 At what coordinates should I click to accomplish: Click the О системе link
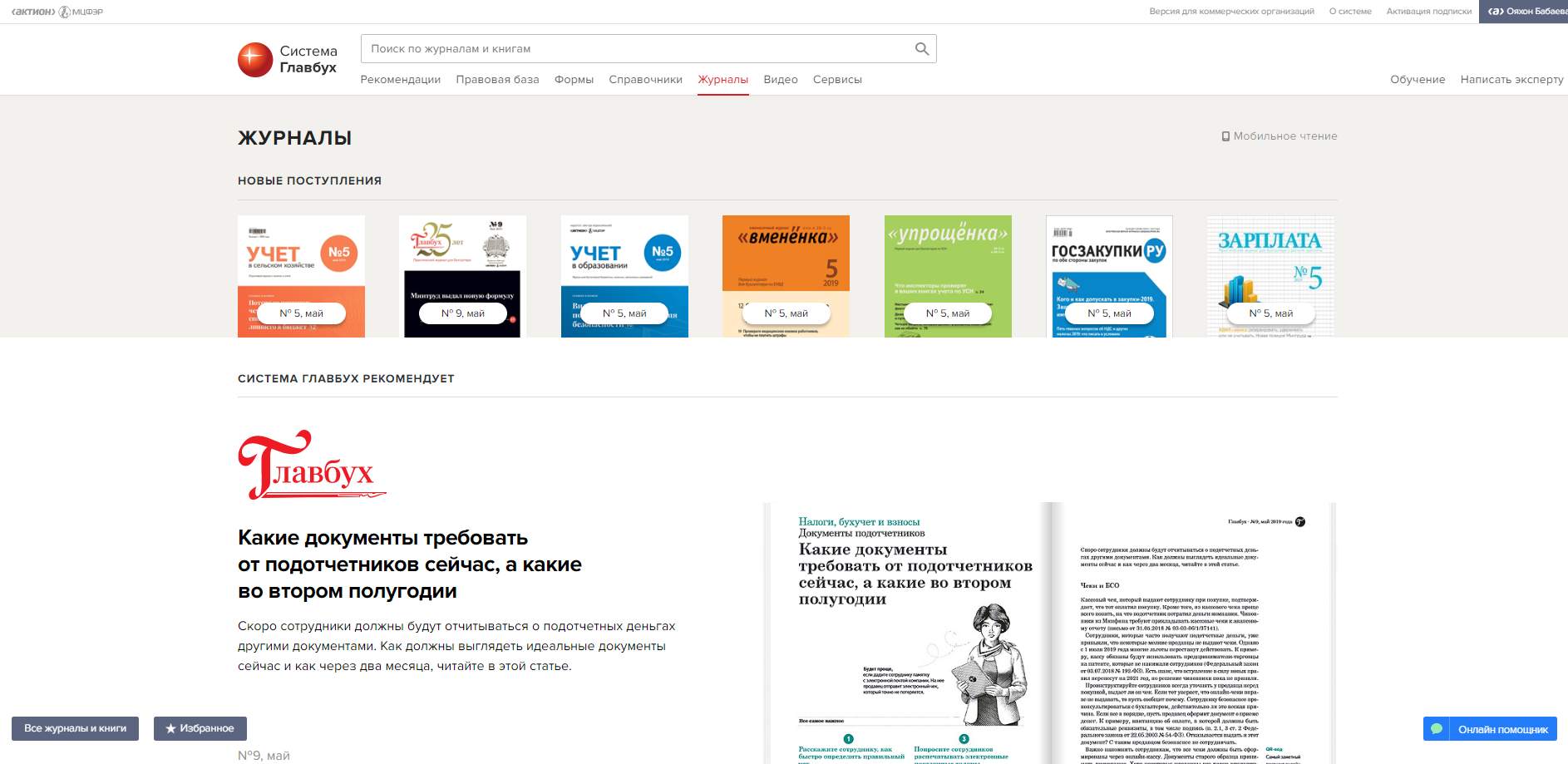(x=1350, y=12)
